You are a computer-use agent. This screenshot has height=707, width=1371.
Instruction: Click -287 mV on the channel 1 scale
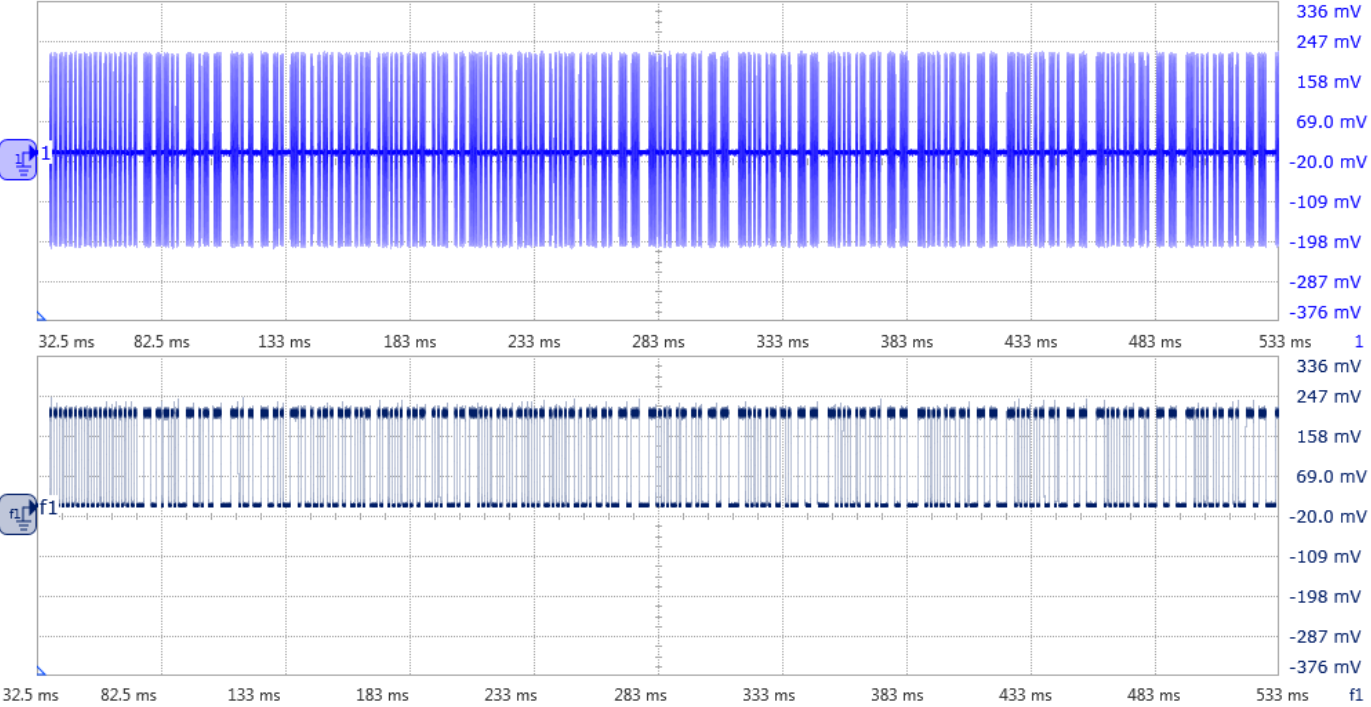[1326, 282]
